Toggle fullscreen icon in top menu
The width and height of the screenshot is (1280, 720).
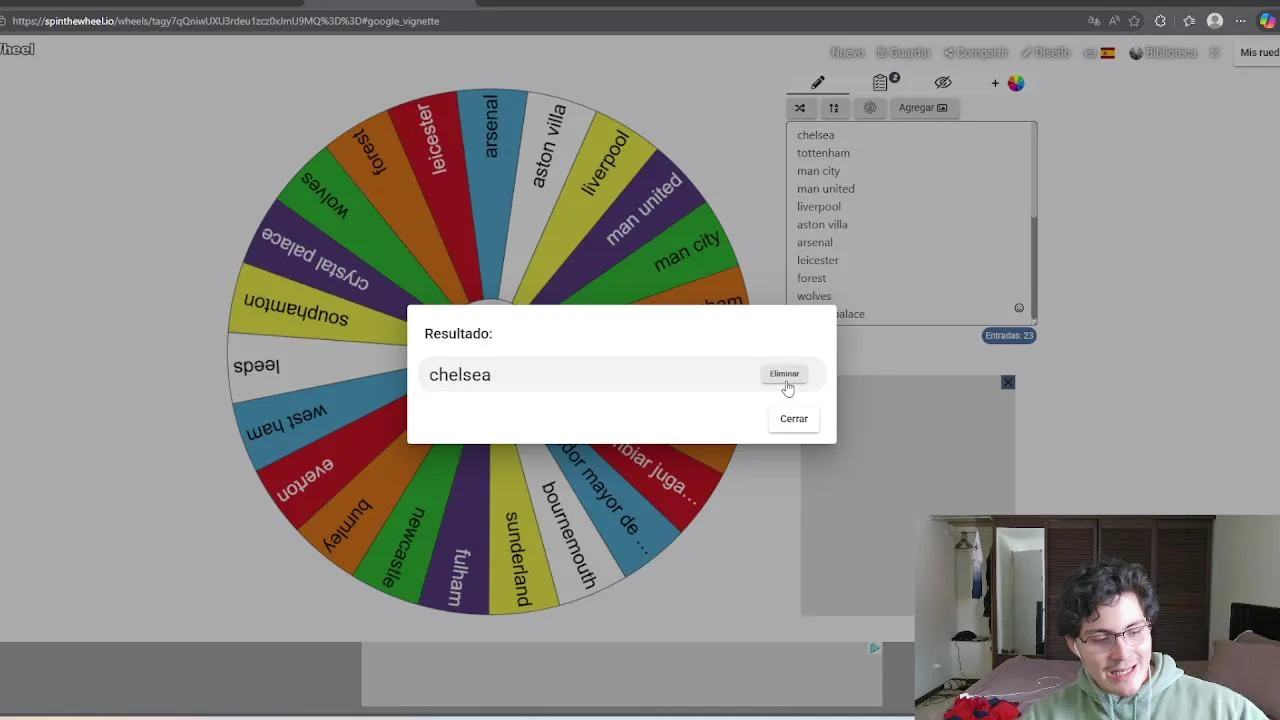(1215, 53)
